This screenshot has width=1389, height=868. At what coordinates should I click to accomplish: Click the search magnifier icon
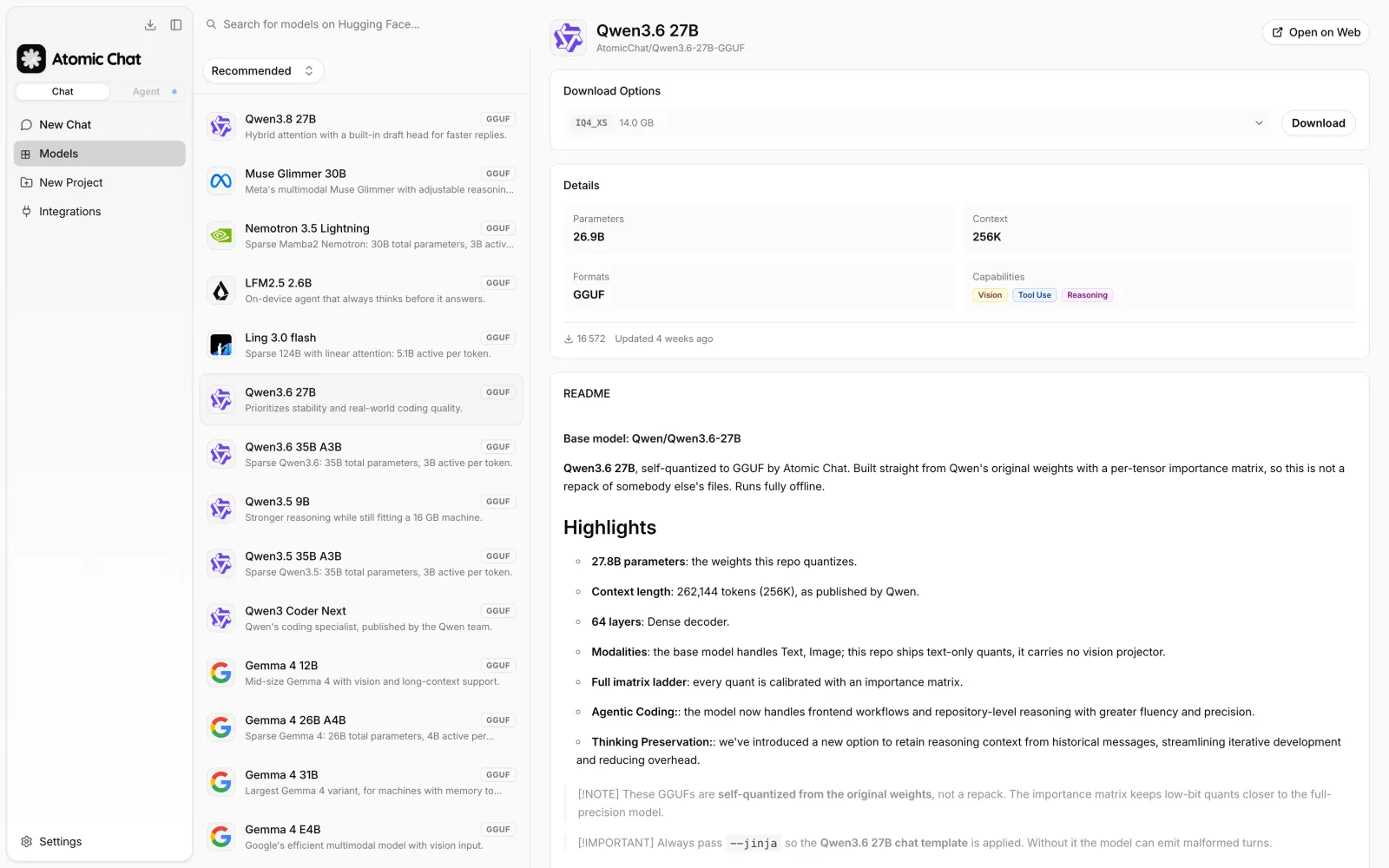click(x=211, y=24)
